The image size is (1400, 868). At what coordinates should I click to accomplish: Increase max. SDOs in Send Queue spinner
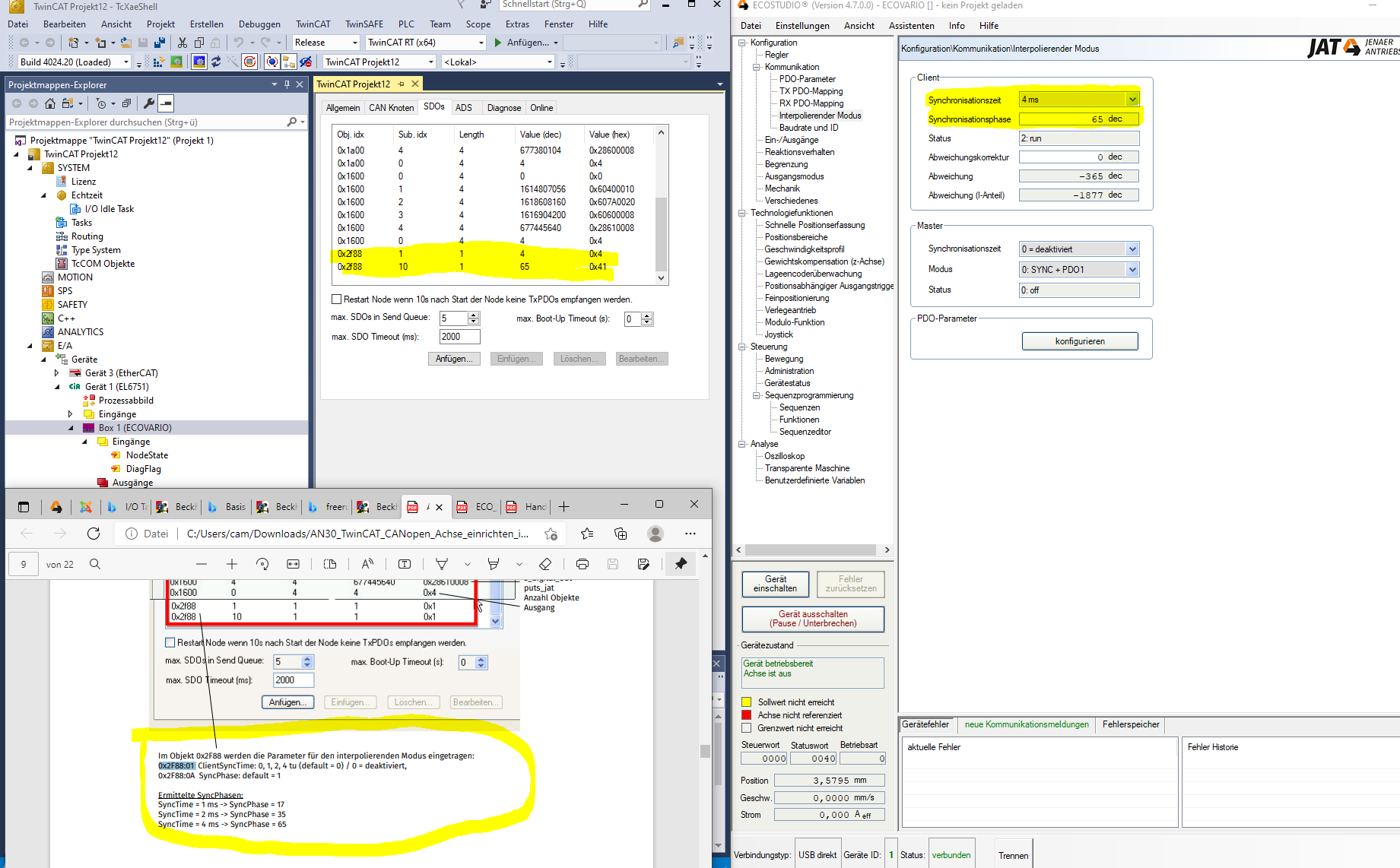(474, 315)
